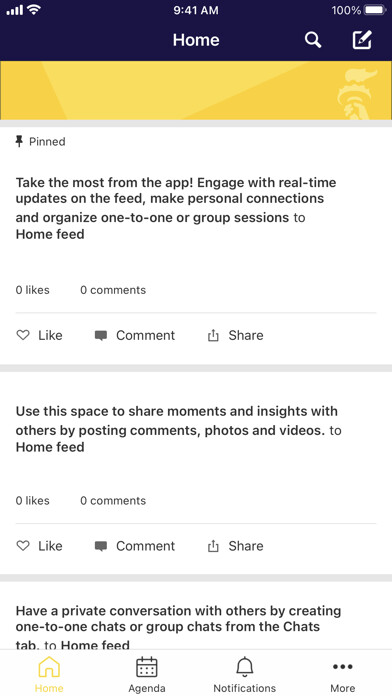Tap the compose new post icon
The width and height of the screenshot is (392, 696).
362,40
